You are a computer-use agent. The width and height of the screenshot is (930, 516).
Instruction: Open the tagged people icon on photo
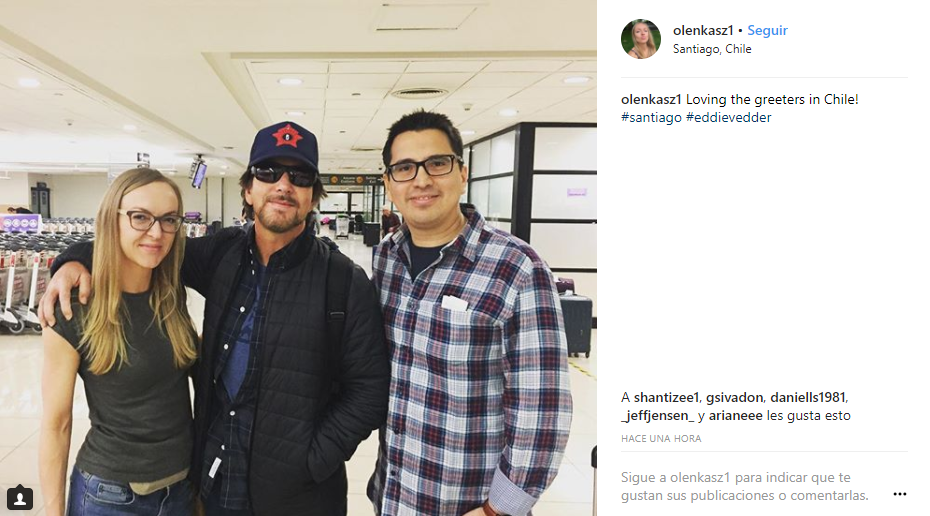point(20,498)
